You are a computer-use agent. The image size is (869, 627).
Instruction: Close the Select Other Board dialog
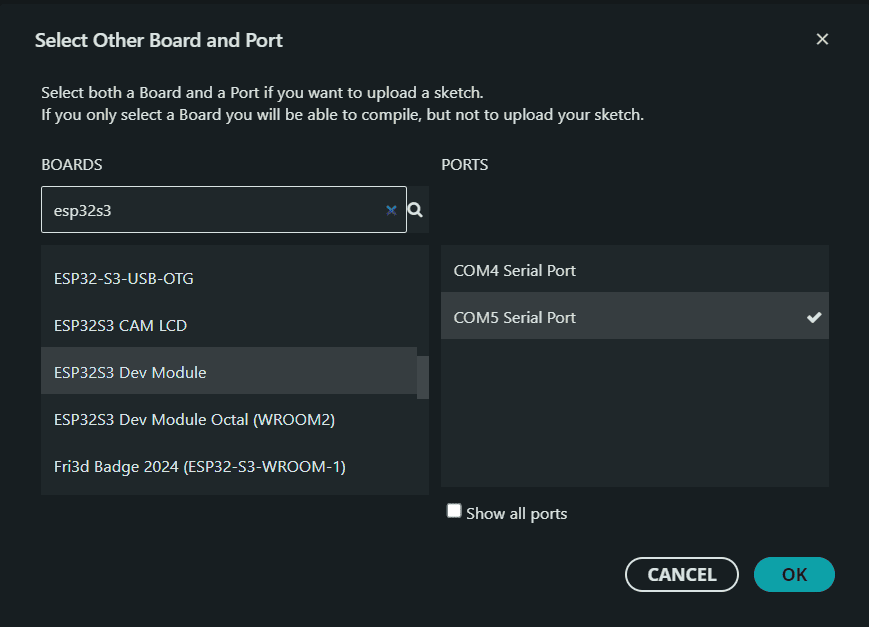[x=822, y=39]
